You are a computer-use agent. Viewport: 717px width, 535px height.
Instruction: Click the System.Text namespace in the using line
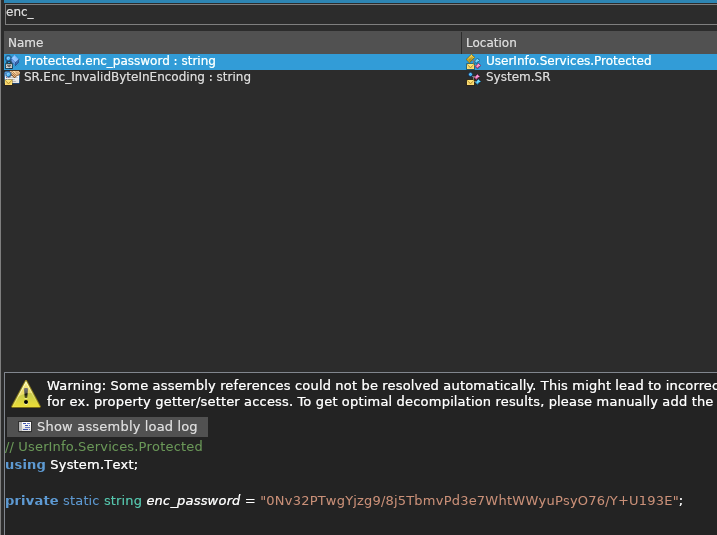[94, 465]
